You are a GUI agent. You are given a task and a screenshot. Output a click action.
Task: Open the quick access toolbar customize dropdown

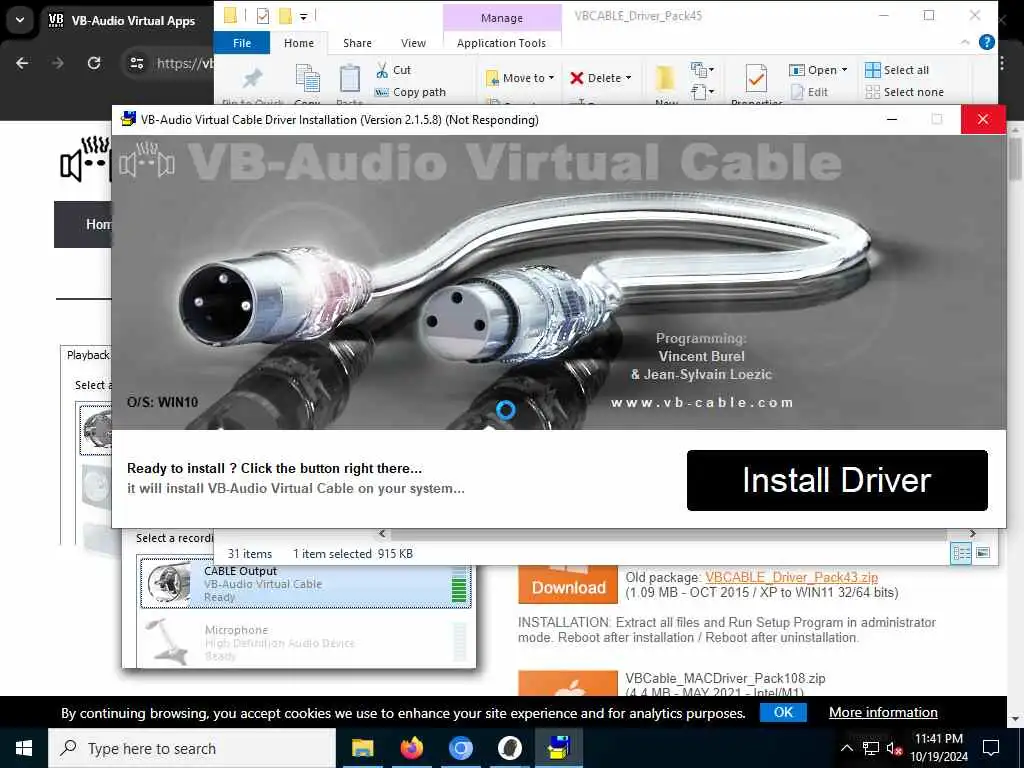[x=304, y=16]
